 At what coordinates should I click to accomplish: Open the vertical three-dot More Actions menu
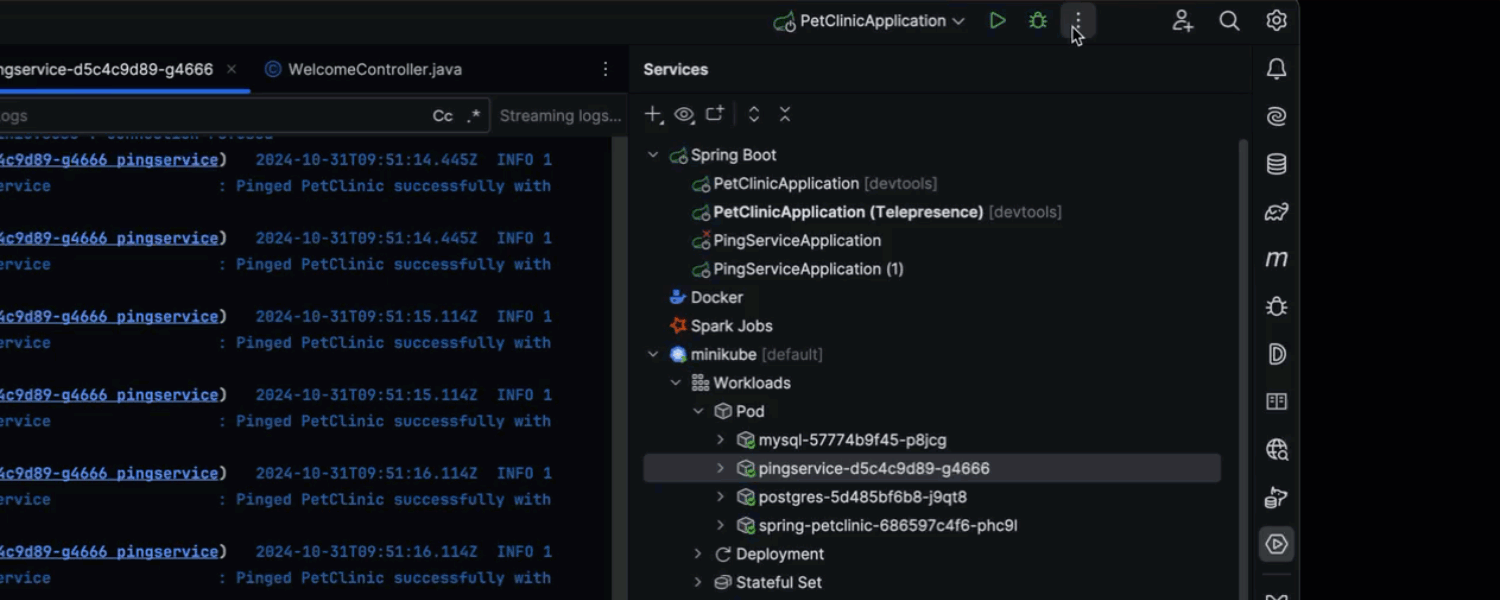point(1078,21)
